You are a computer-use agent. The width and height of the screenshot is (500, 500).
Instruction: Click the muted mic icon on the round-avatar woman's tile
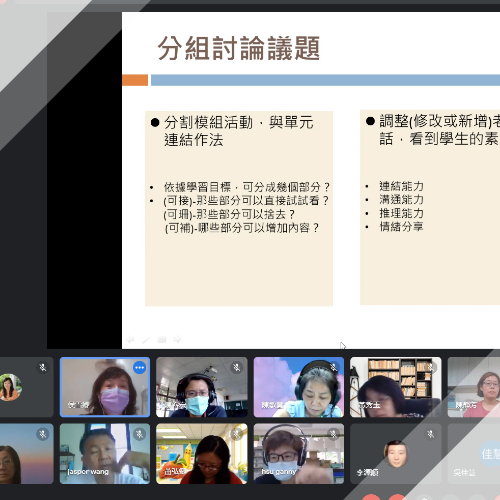pyautogui.click(x=43, y=367)
